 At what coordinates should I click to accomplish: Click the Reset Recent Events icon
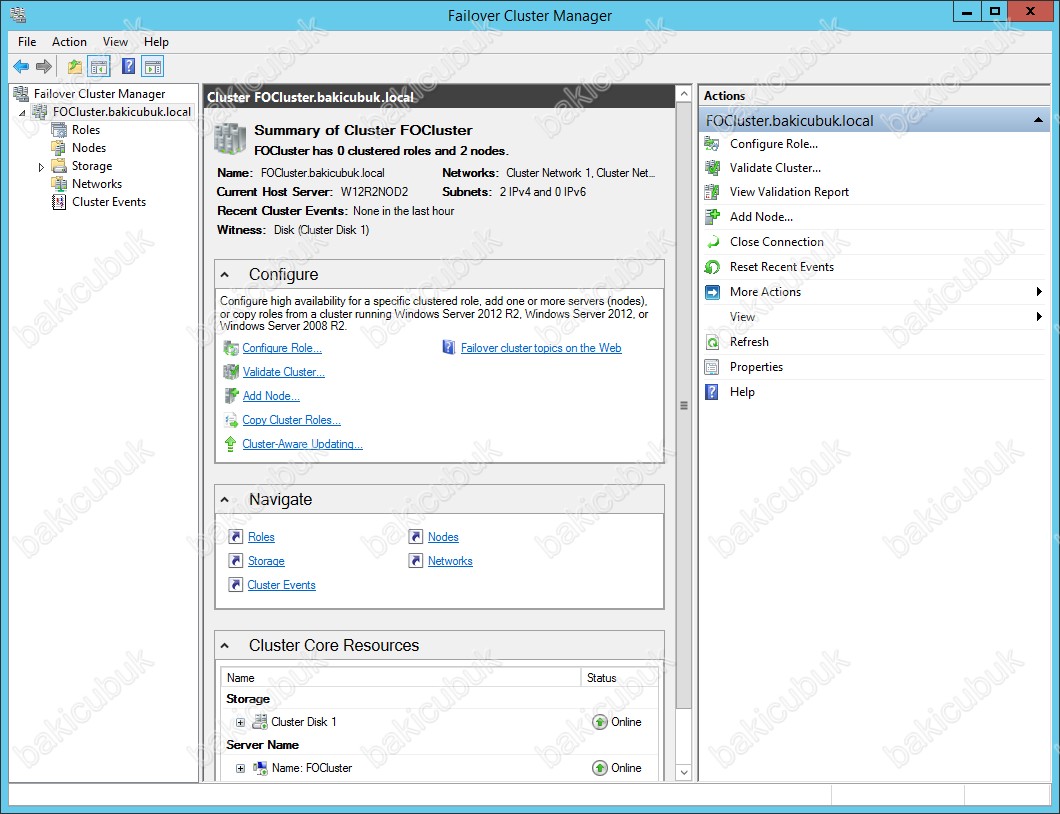[x=713, y=267]
